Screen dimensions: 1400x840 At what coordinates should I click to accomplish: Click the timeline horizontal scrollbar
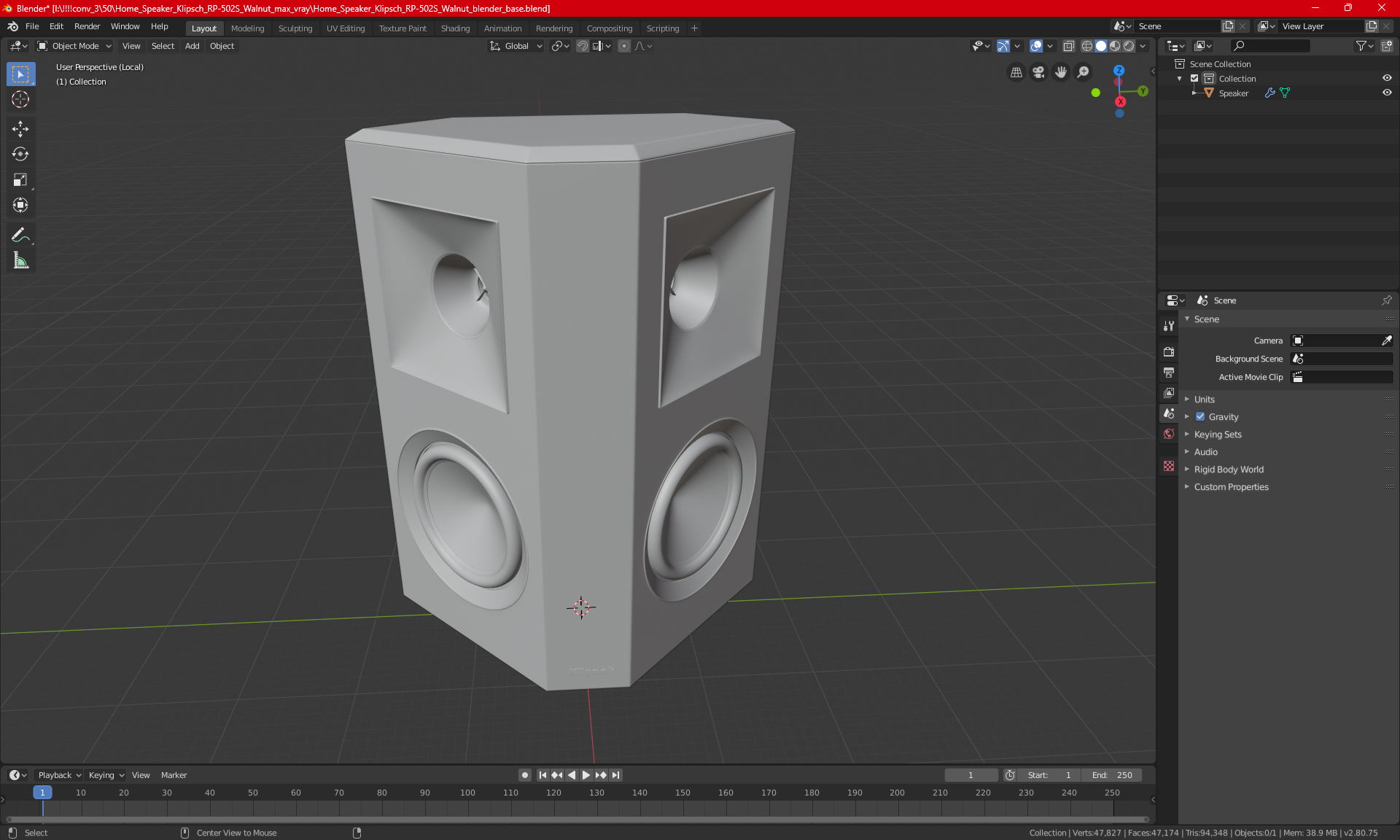[x=576, y=820]
